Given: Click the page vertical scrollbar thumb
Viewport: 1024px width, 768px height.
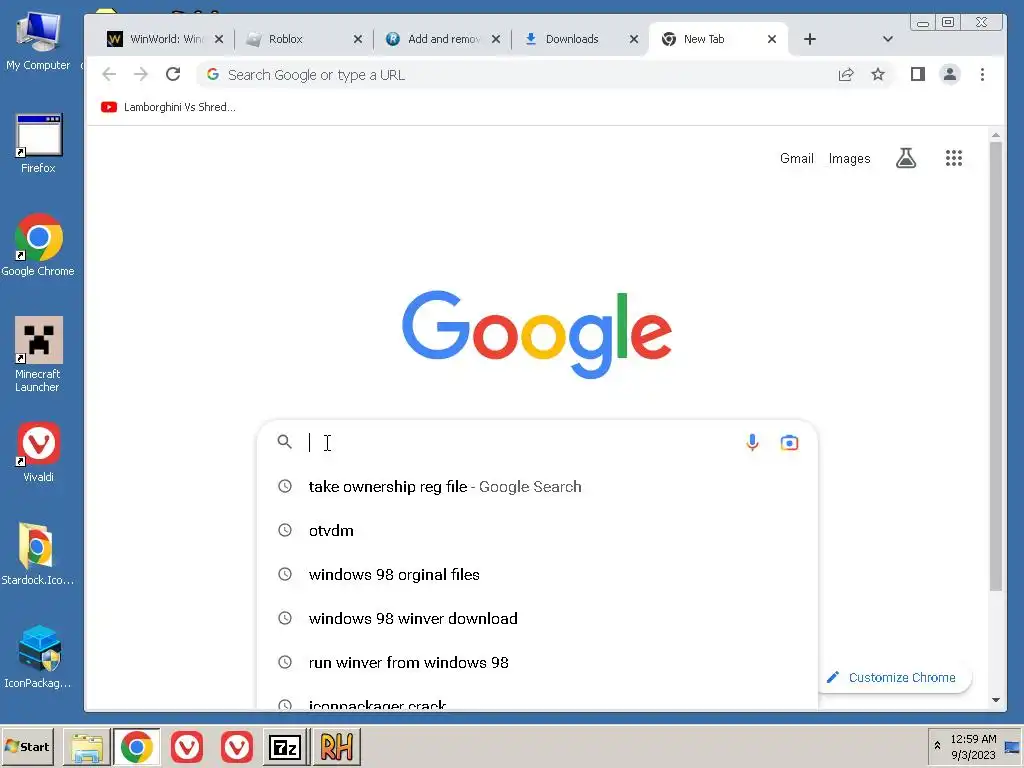Looking at the screenshot, I should 995,366.
